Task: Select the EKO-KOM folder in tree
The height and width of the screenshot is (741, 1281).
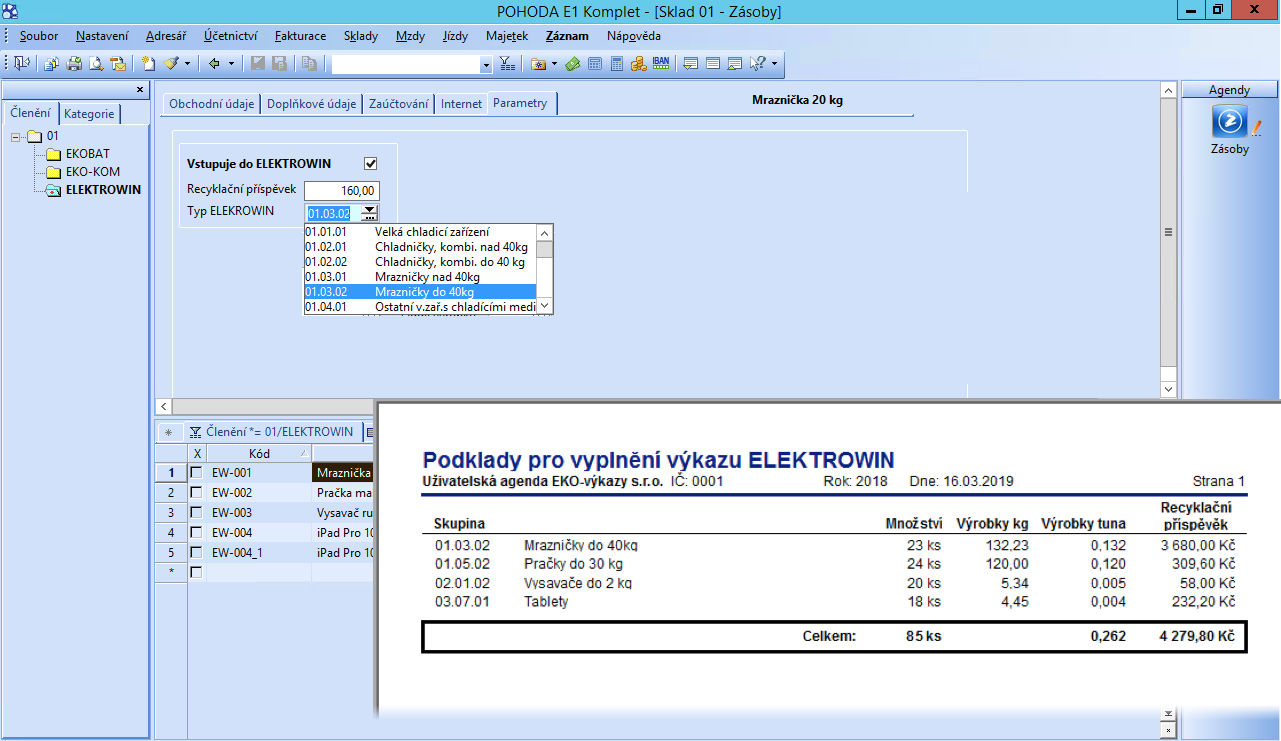Action: (92, 172)
